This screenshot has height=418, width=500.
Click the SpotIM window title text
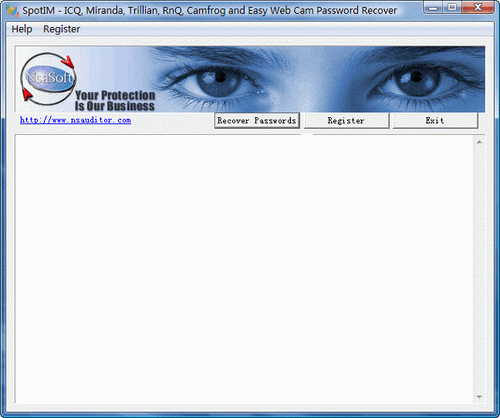(x=210, y=11)
